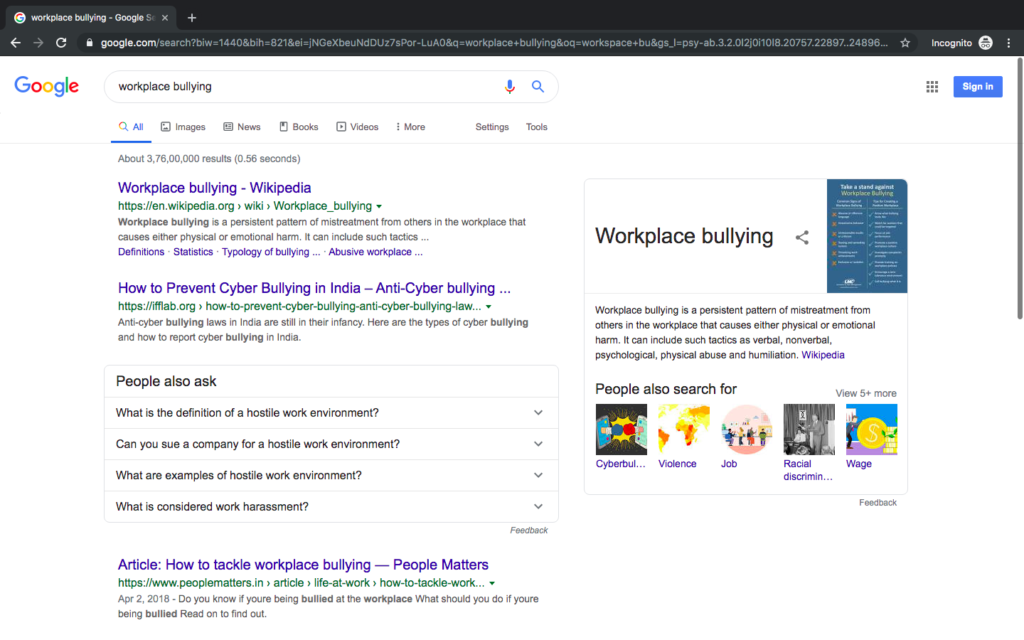Switch to the Images tab
Screen dimensions: 1024x640
tap(184, 127)
